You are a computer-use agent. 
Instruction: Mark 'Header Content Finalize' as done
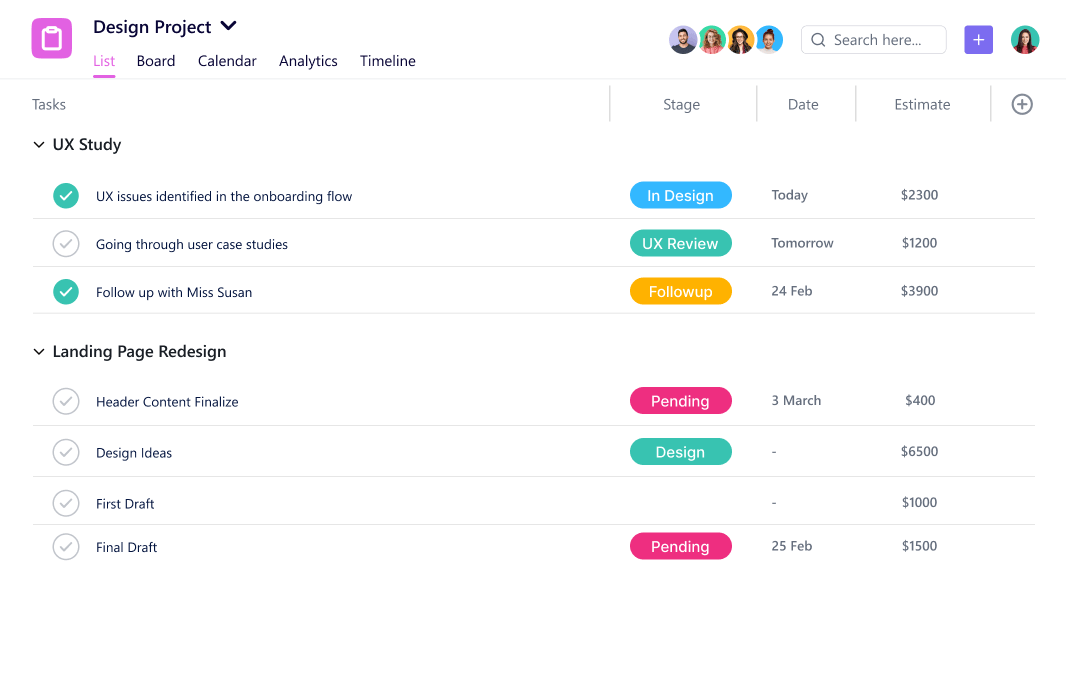pyautogui.click(x=66, y=401)
